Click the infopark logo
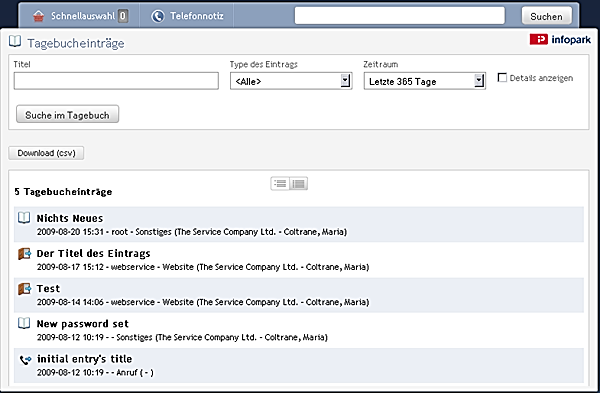The height and width of the screenshot is (393, 600). (560, 39)
